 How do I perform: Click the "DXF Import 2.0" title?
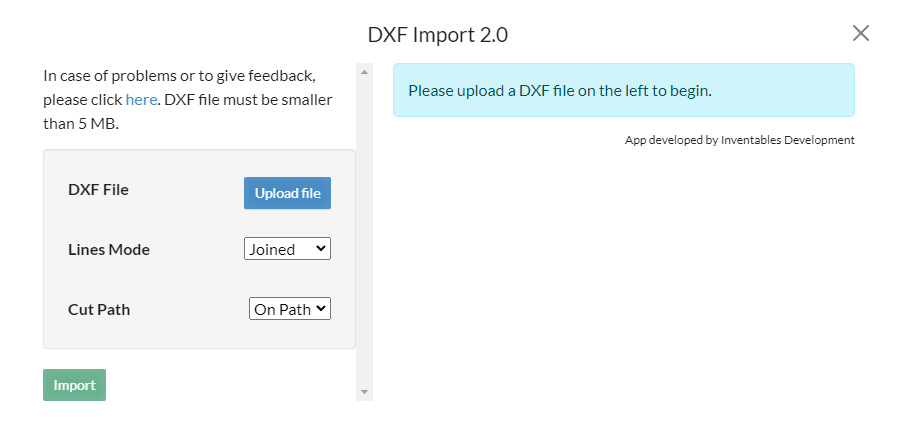(438, 35)
